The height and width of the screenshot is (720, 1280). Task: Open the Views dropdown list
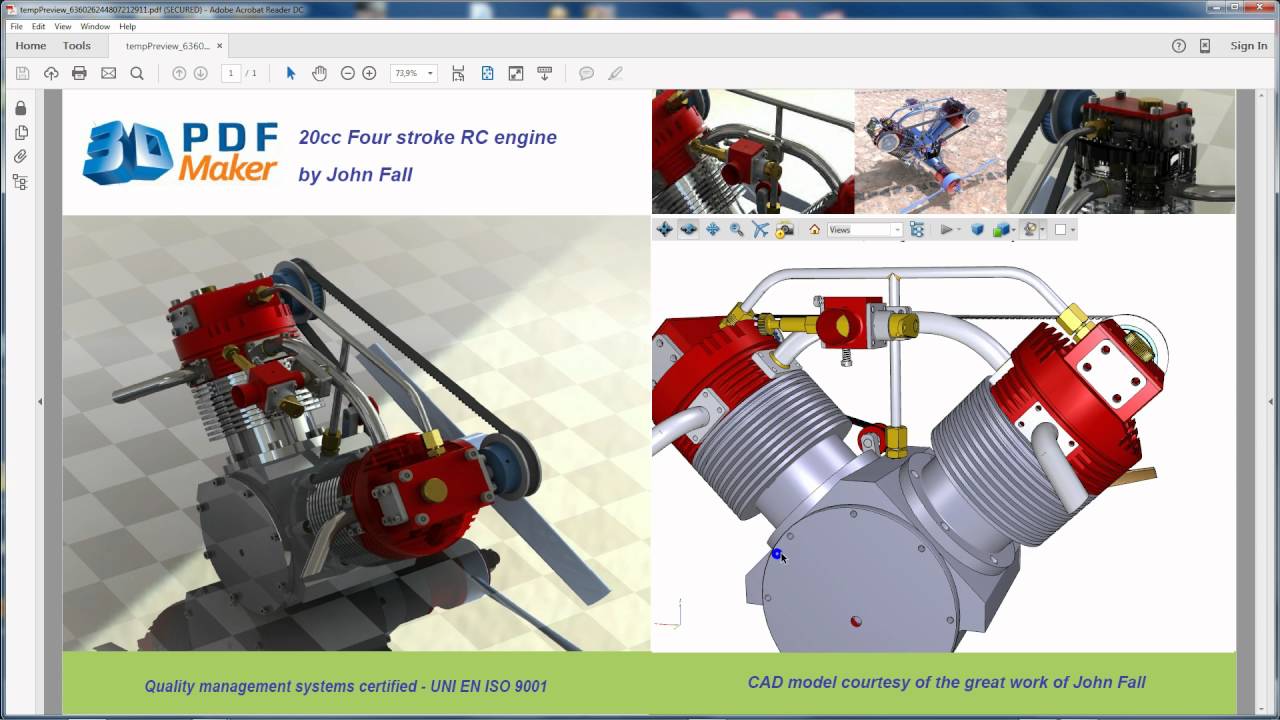tap(865, 229)
